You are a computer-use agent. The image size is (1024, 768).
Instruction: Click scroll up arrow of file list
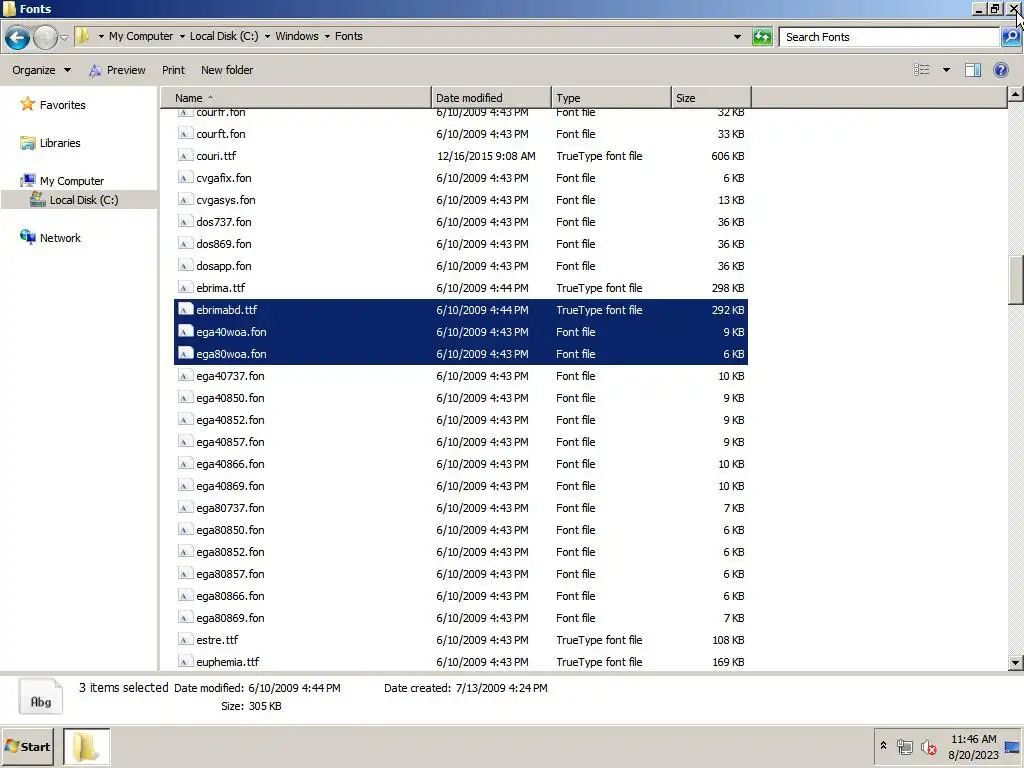pyautogui.click(x=1015, y=95)
